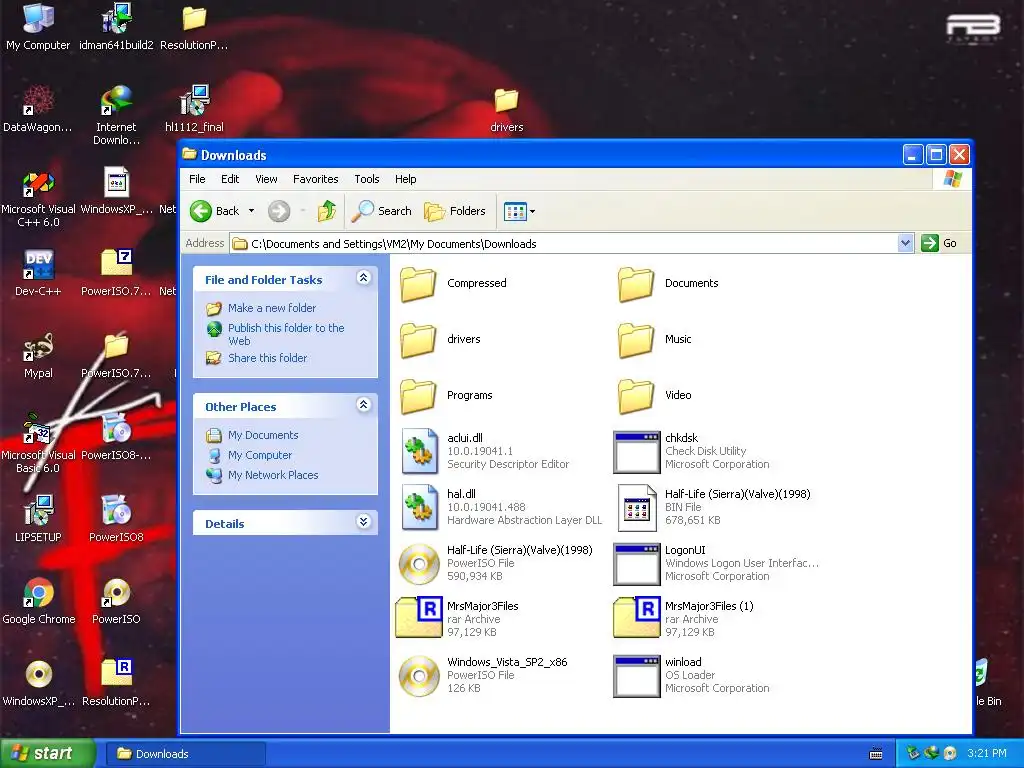The width and height of the screenshot is (1024, 768).
Task: Expand the Details panel
Action: click(x=364, y=521)
